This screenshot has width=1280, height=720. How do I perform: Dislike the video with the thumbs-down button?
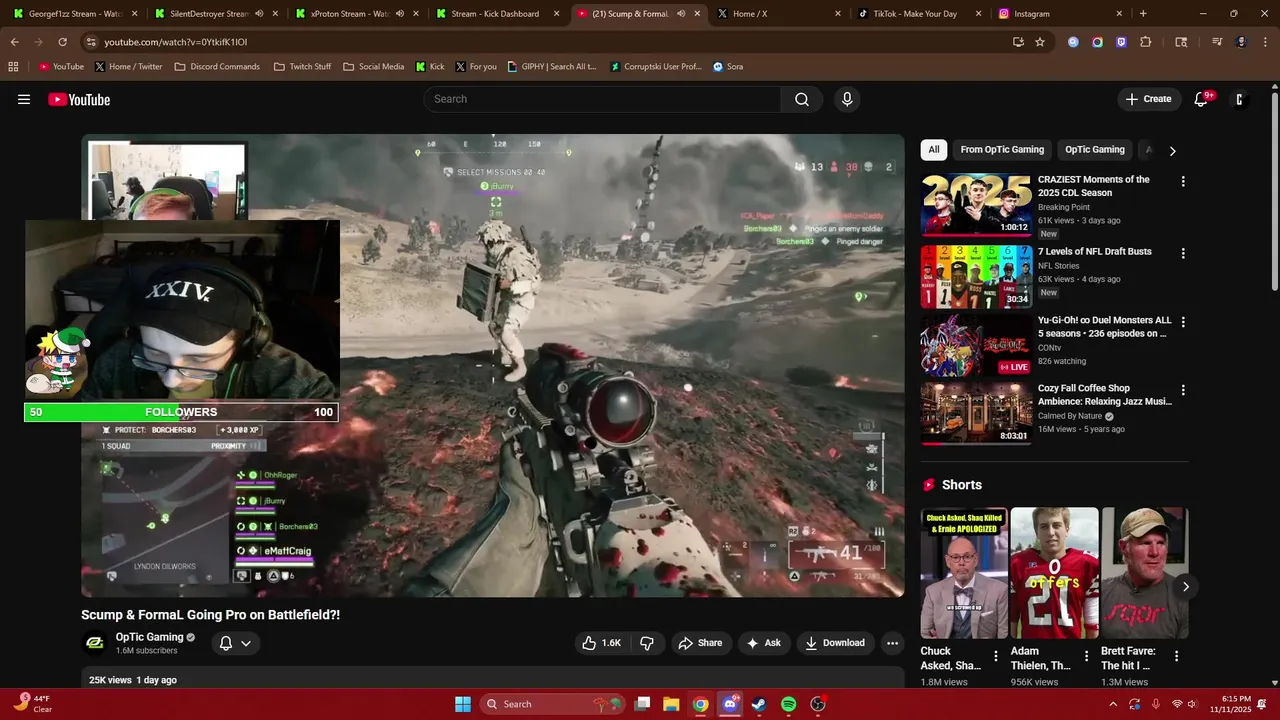tap(647, 643)
